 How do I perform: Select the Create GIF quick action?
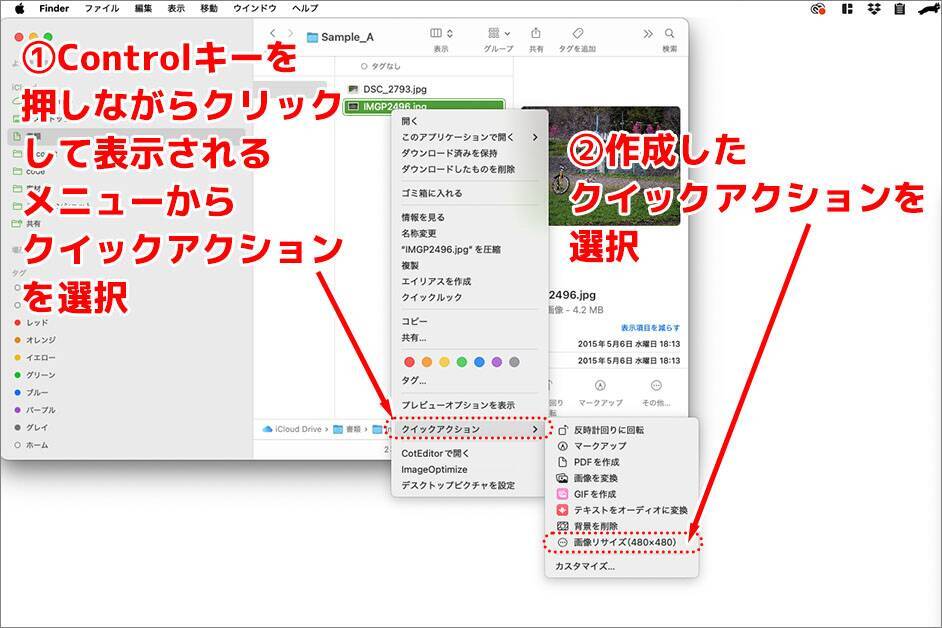[594, 494]
